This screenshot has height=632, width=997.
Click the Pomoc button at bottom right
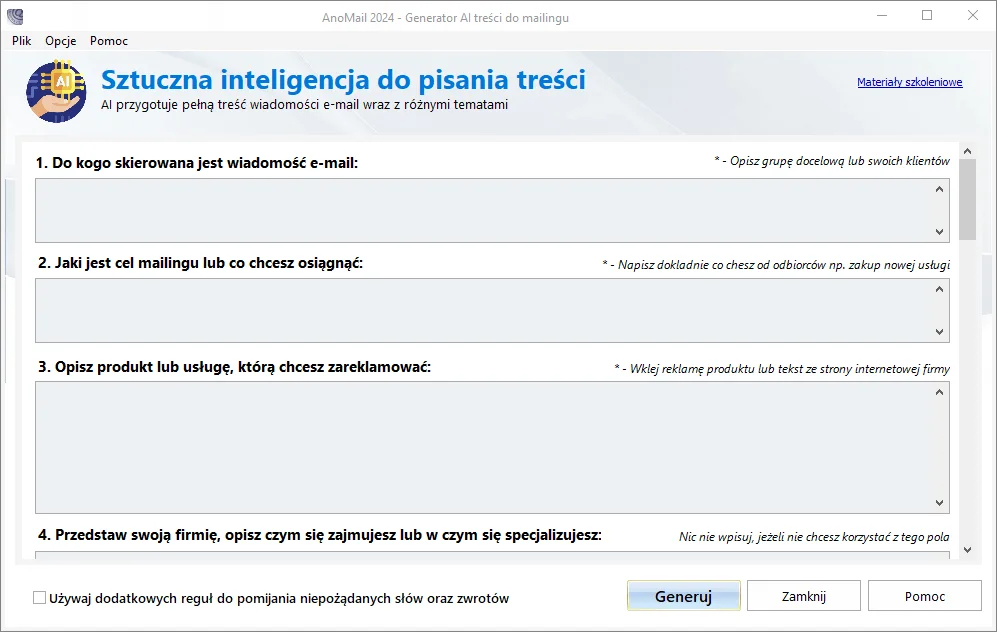coord(924,596)
